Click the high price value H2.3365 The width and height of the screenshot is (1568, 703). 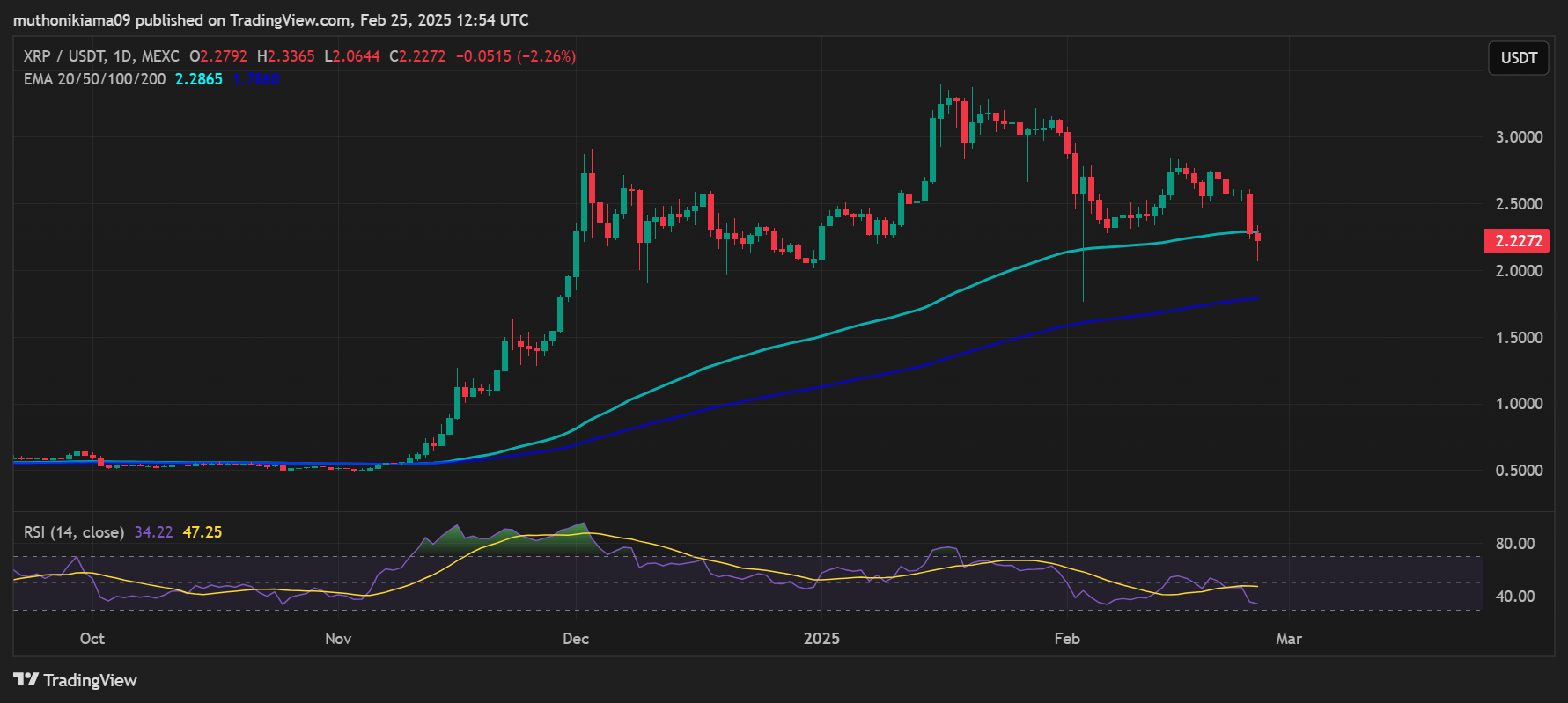click(285, 56)
